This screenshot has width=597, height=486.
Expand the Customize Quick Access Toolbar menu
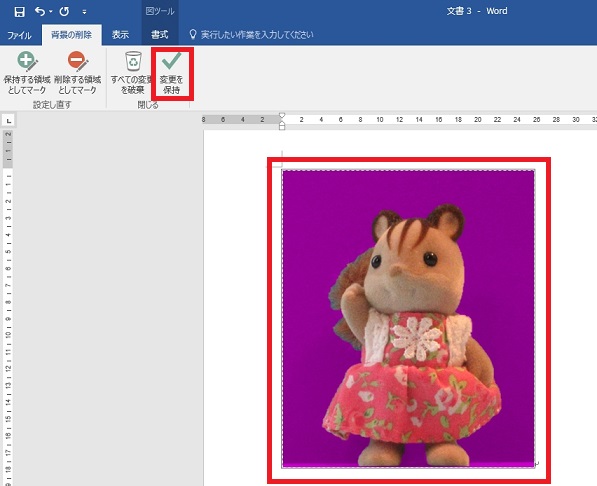tap(84, 12)
